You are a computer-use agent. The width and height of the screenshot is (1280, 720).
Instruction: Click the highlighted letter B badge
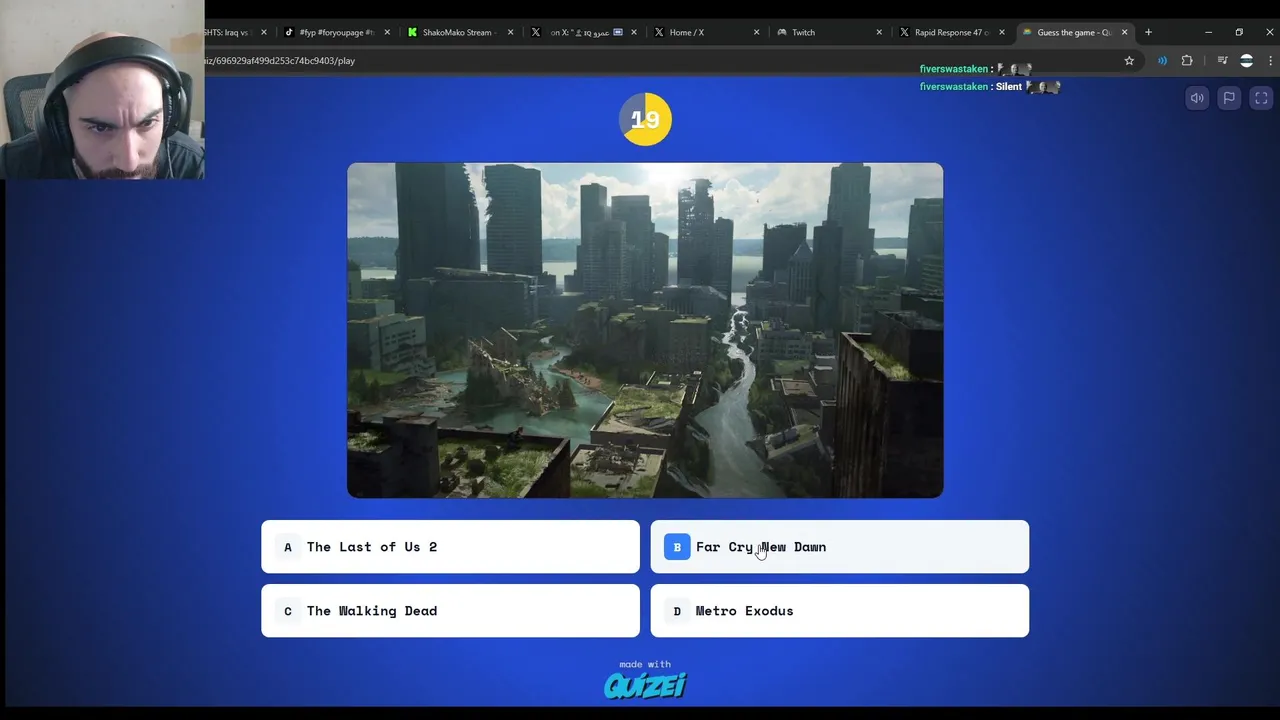pos(677,547)
